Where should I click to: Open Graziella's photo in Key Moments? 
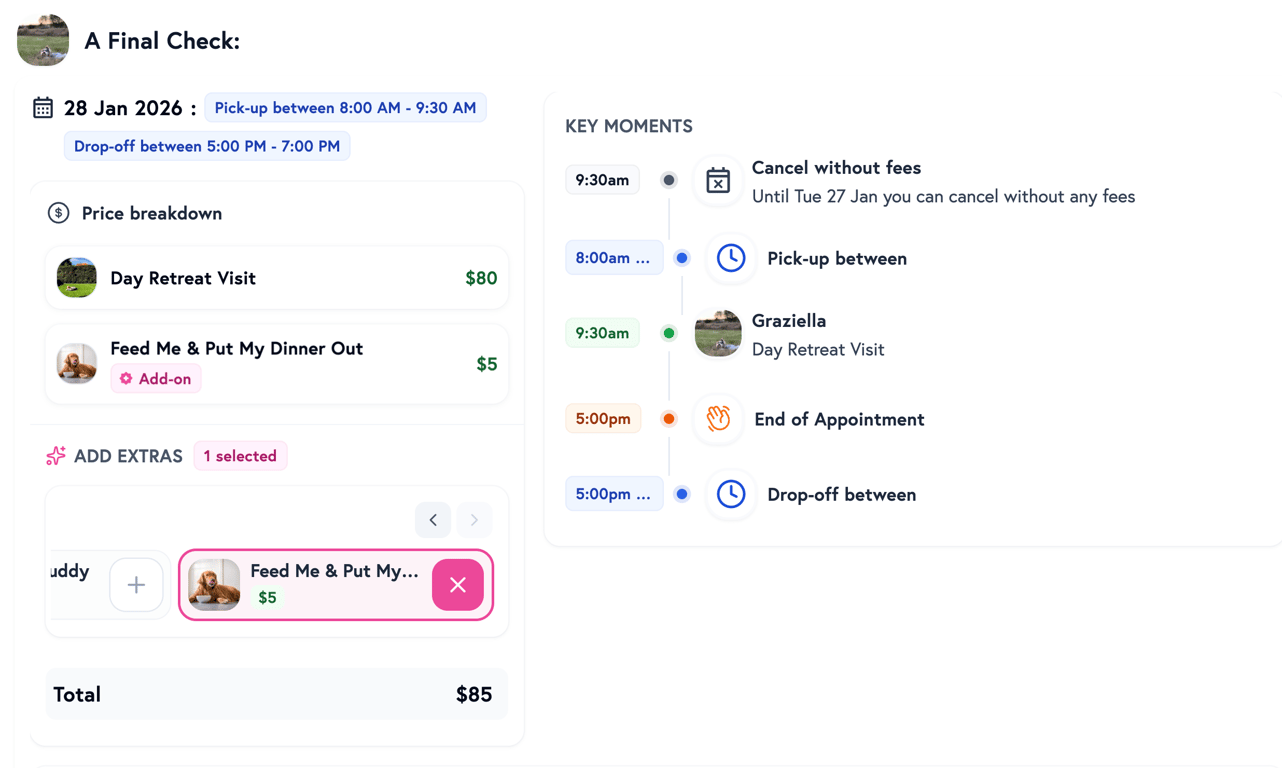click(x=718, y=334)
